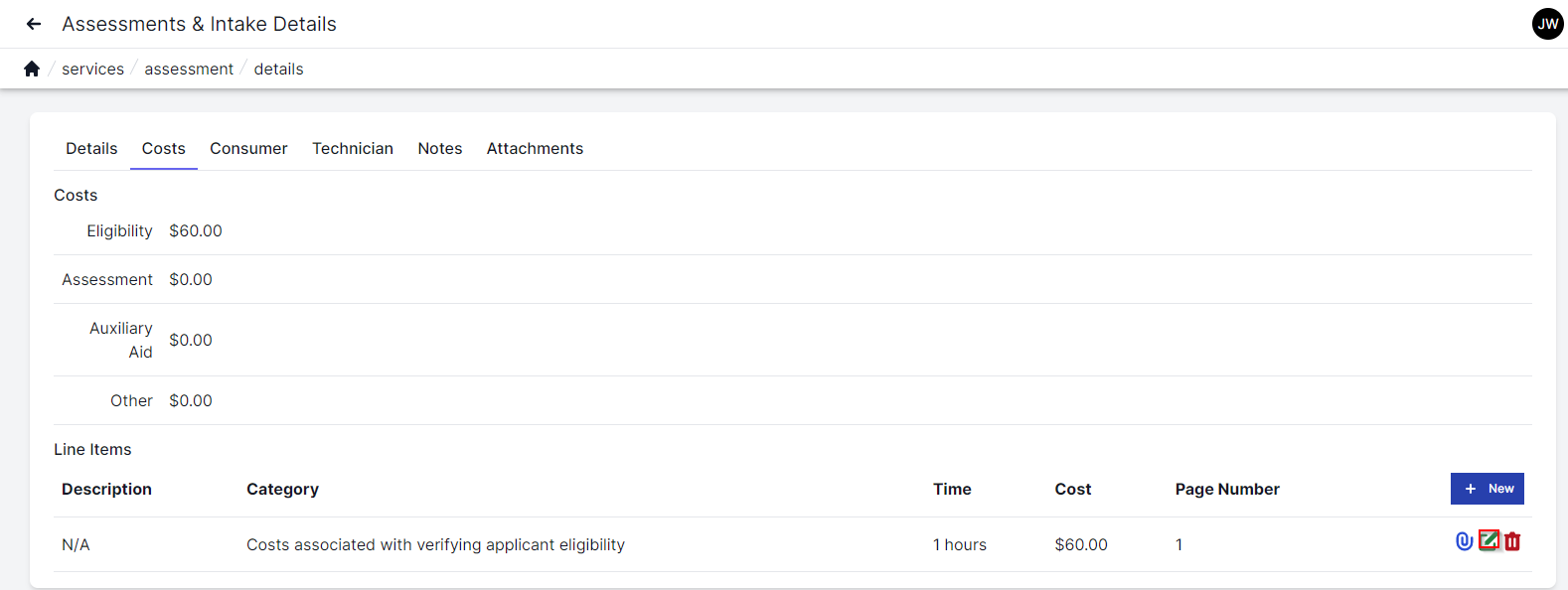This screenshot has width=1568, height=590.
Task: Click the New button to add a line item
Action: pos(1488,488)
